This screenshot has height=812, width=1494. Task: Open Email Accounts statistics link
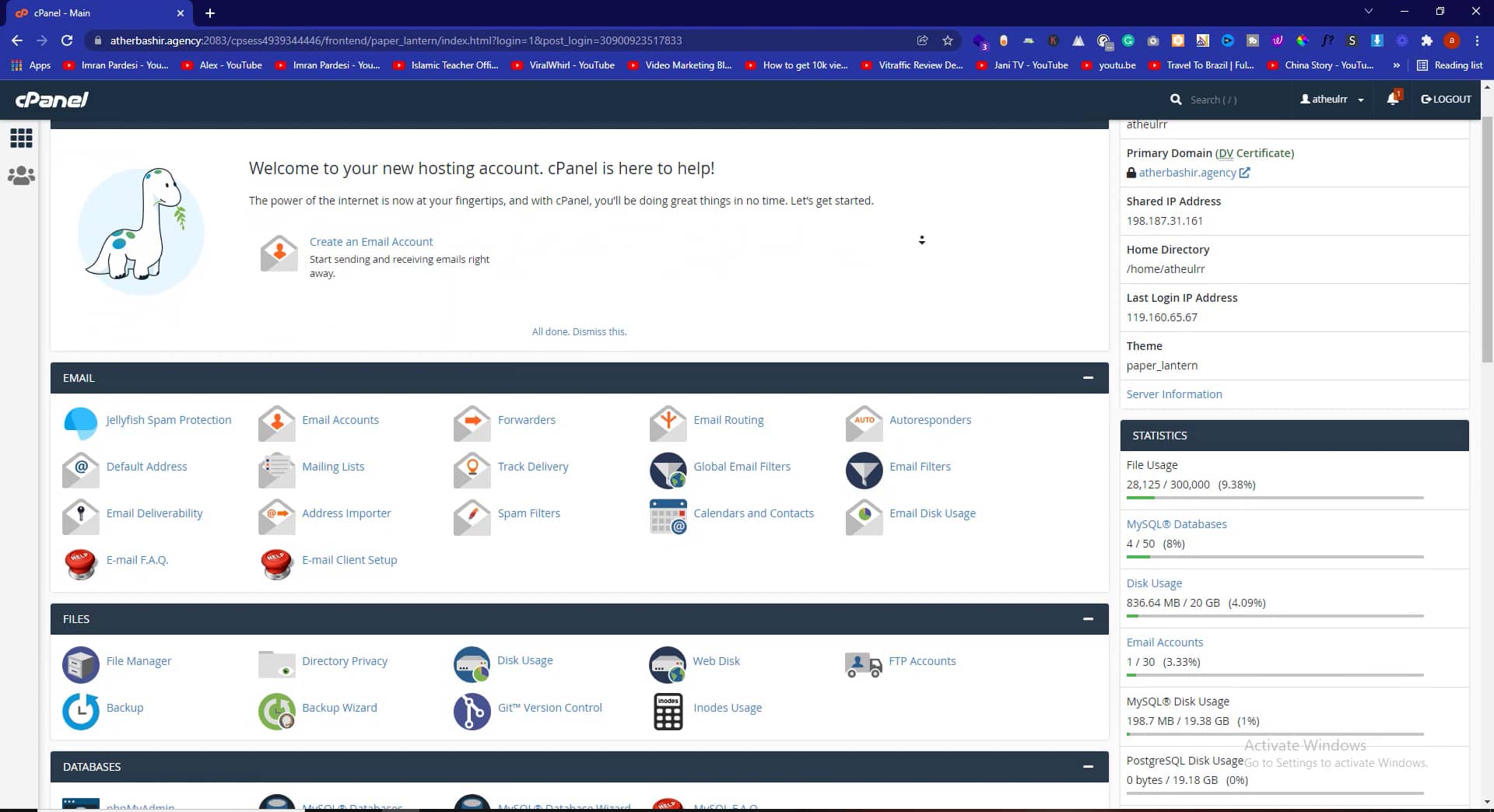tap(1165, 642)
